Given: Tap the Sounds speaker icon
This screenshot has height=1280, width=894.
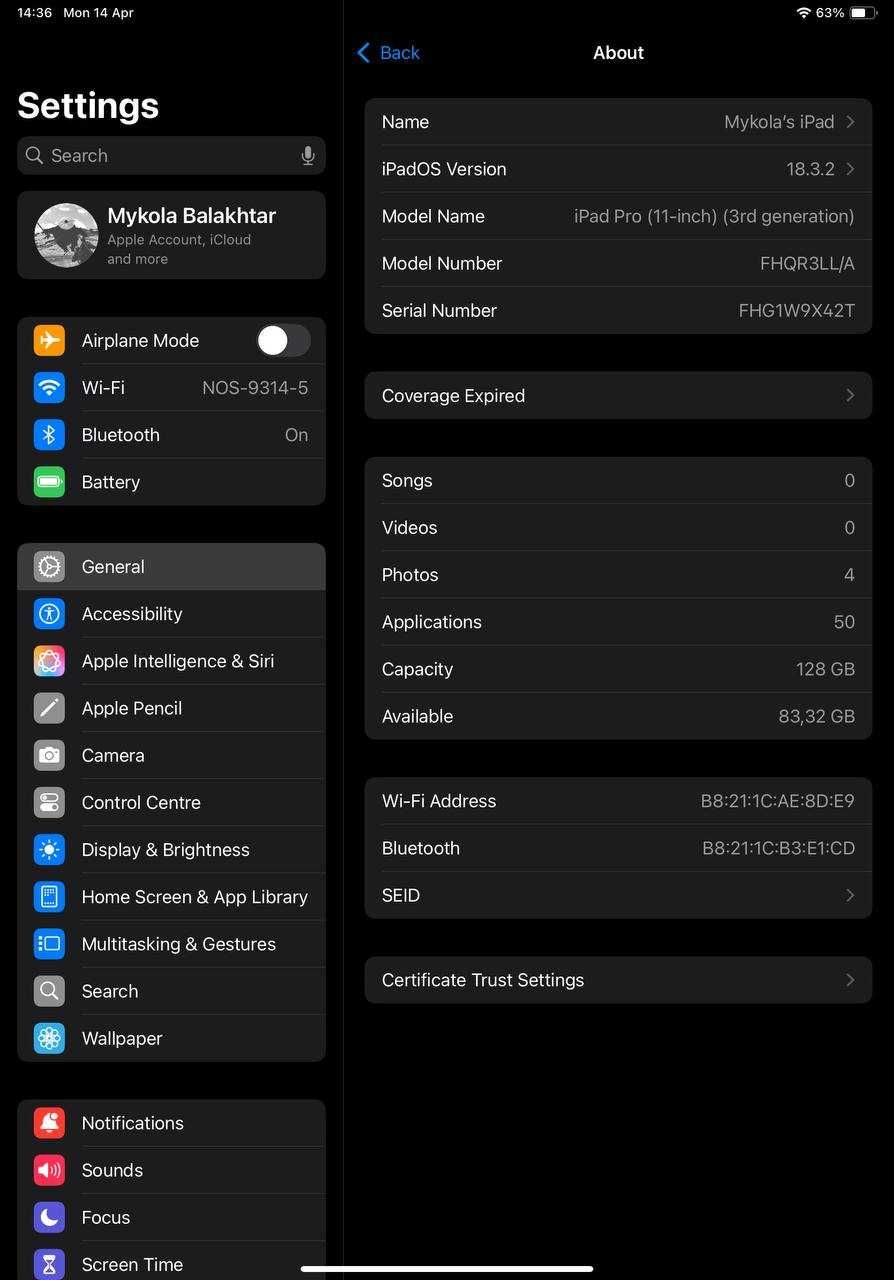Looking at the screenshot, I should point(49,1169).
